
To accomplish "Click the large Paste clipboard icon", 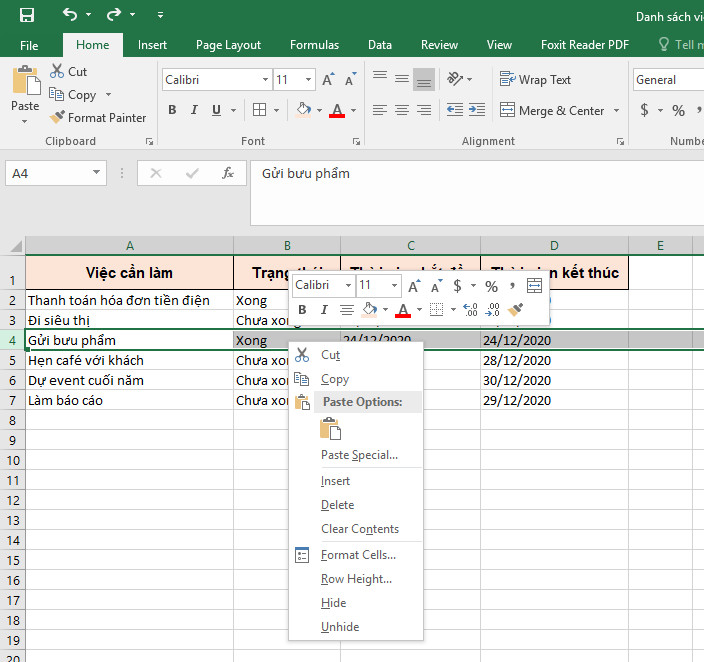I will pyautogui.click(x=26, y=81).
